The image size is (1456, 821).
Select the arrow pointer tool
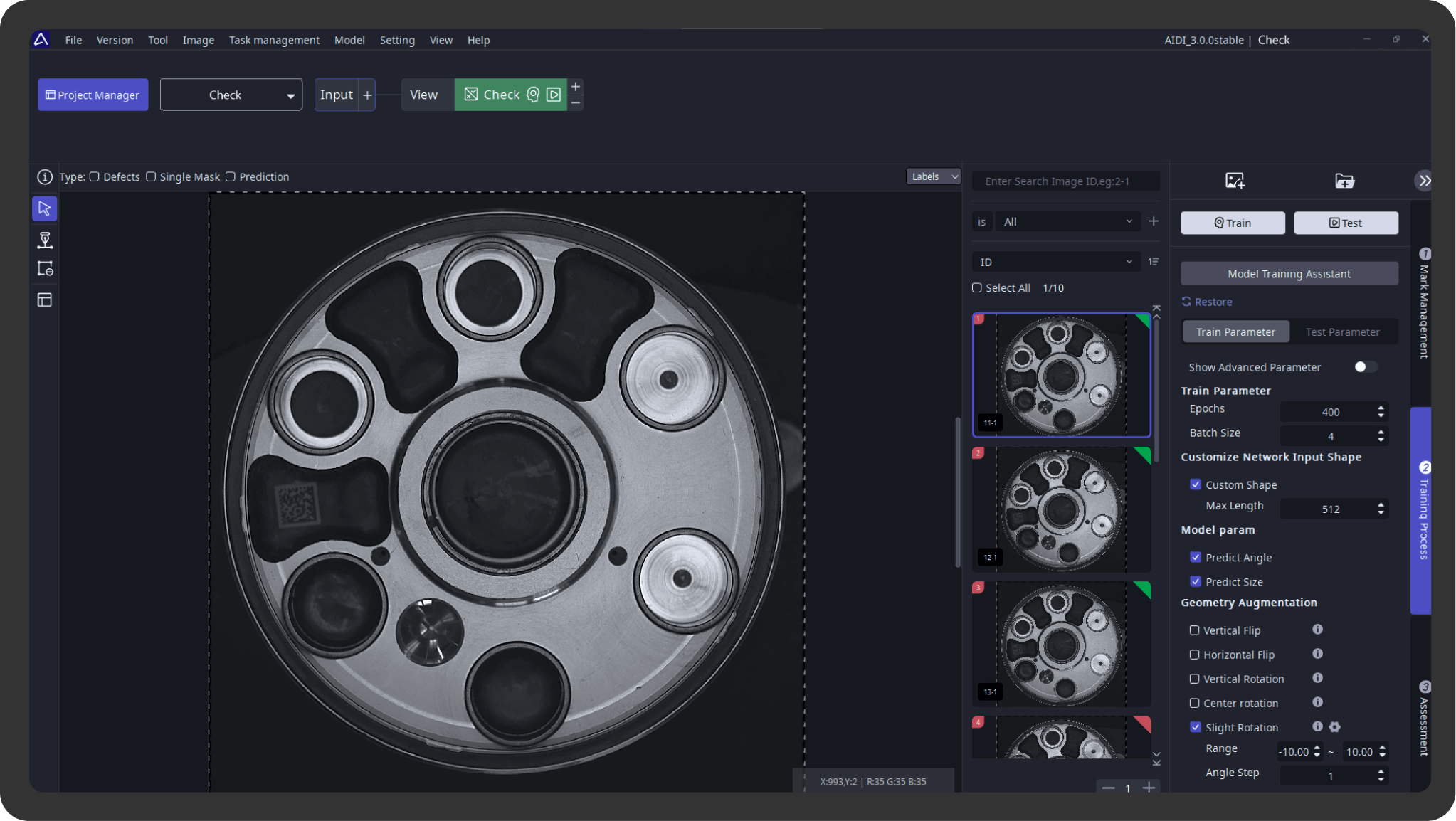pos(44,208)
